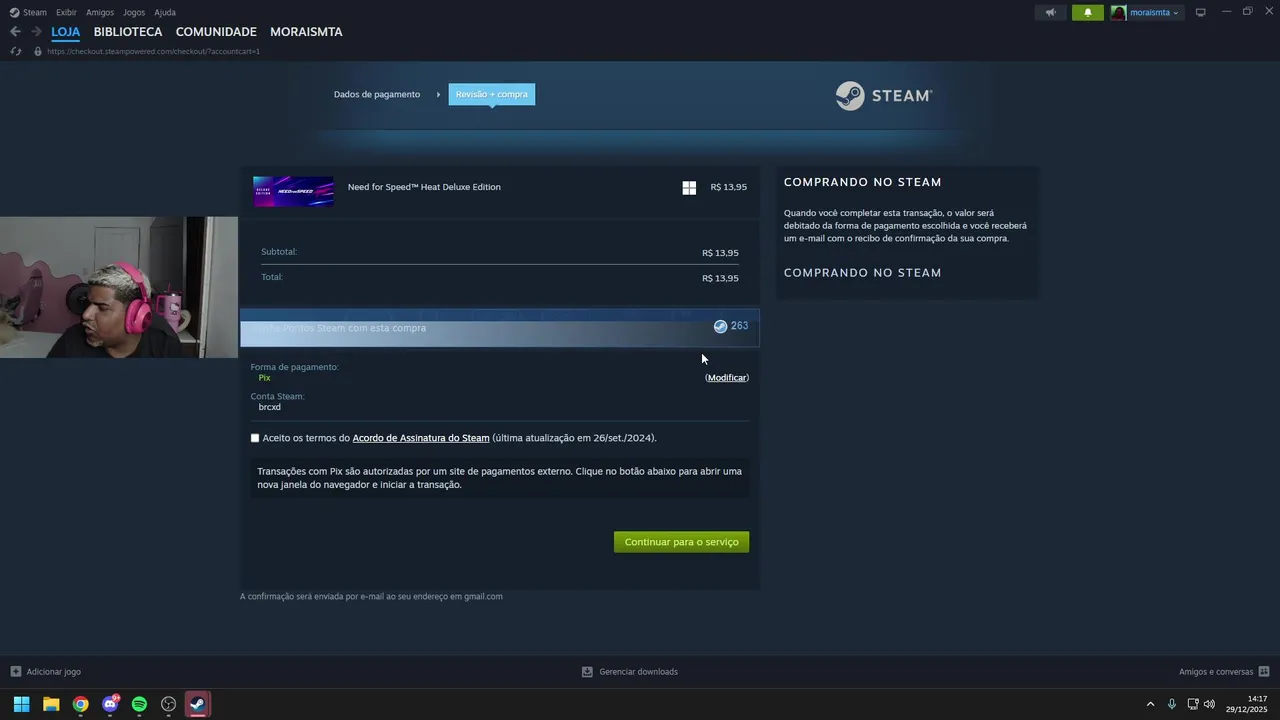Screen dimensions: 1280x720
Task: Click the back navigation arrow
Action: point(15,32)
